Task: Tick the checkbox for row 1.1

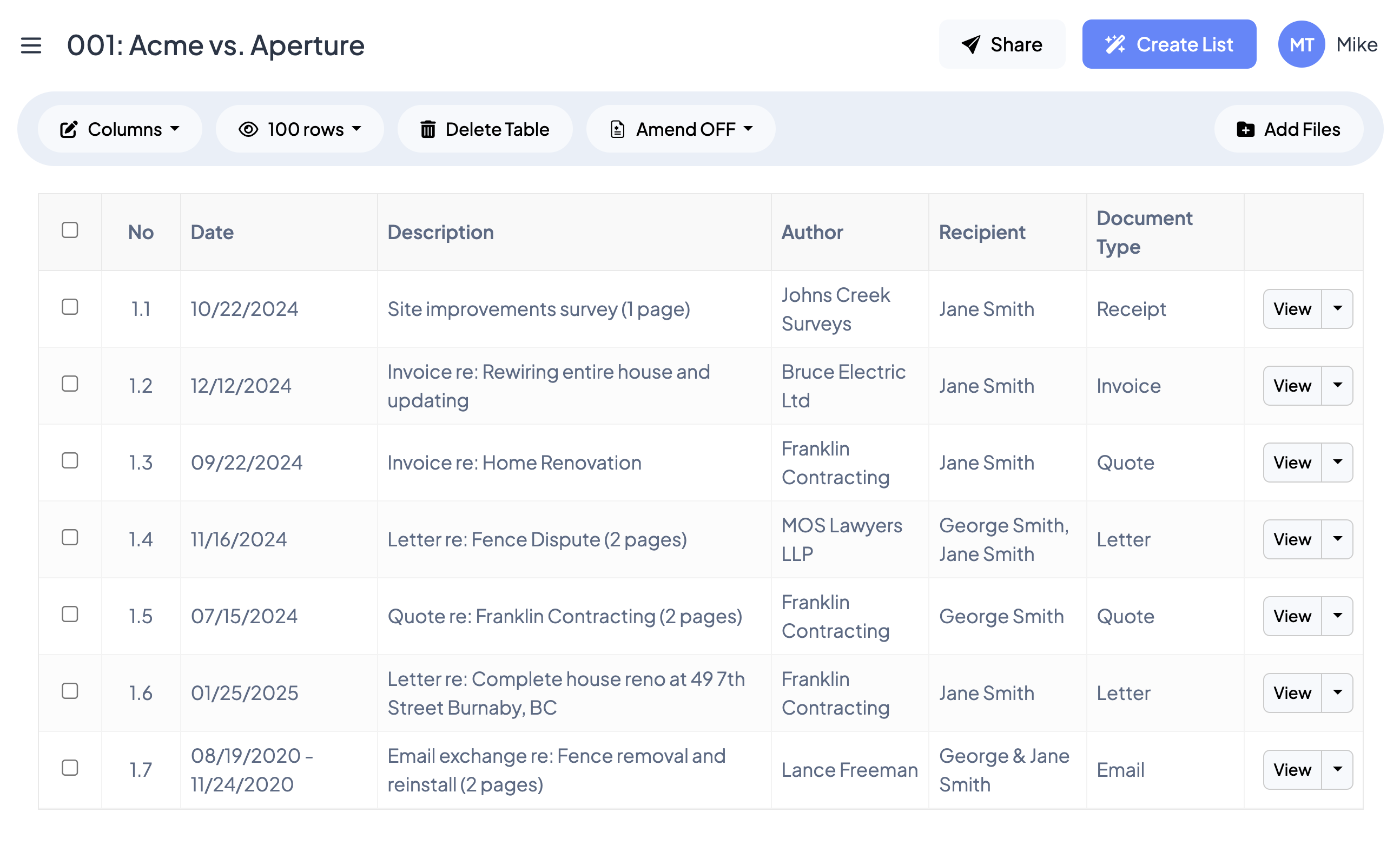Action: click(70, 307)
